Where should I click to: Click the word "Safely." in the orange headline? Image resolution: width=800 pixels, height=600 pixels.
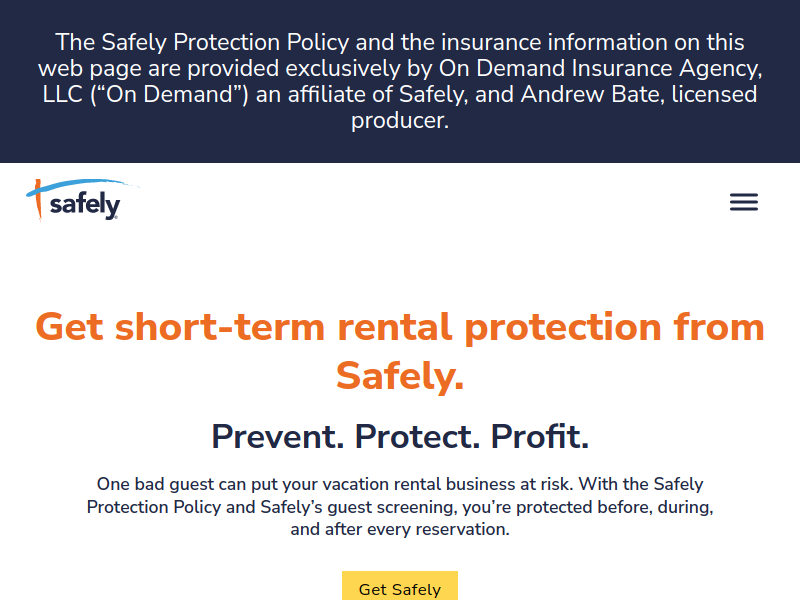(x=400, y=376)
